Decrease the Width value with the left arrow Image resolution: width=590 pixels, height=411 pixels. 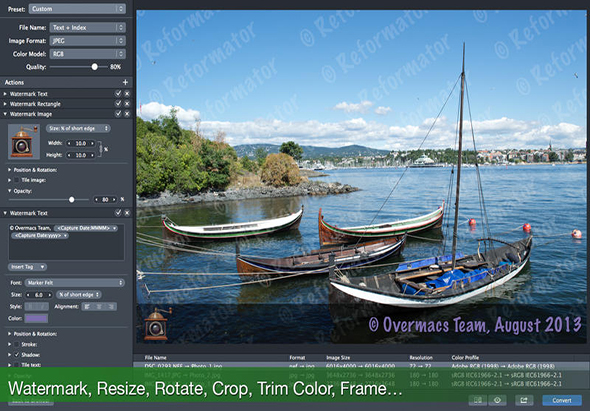69,143
